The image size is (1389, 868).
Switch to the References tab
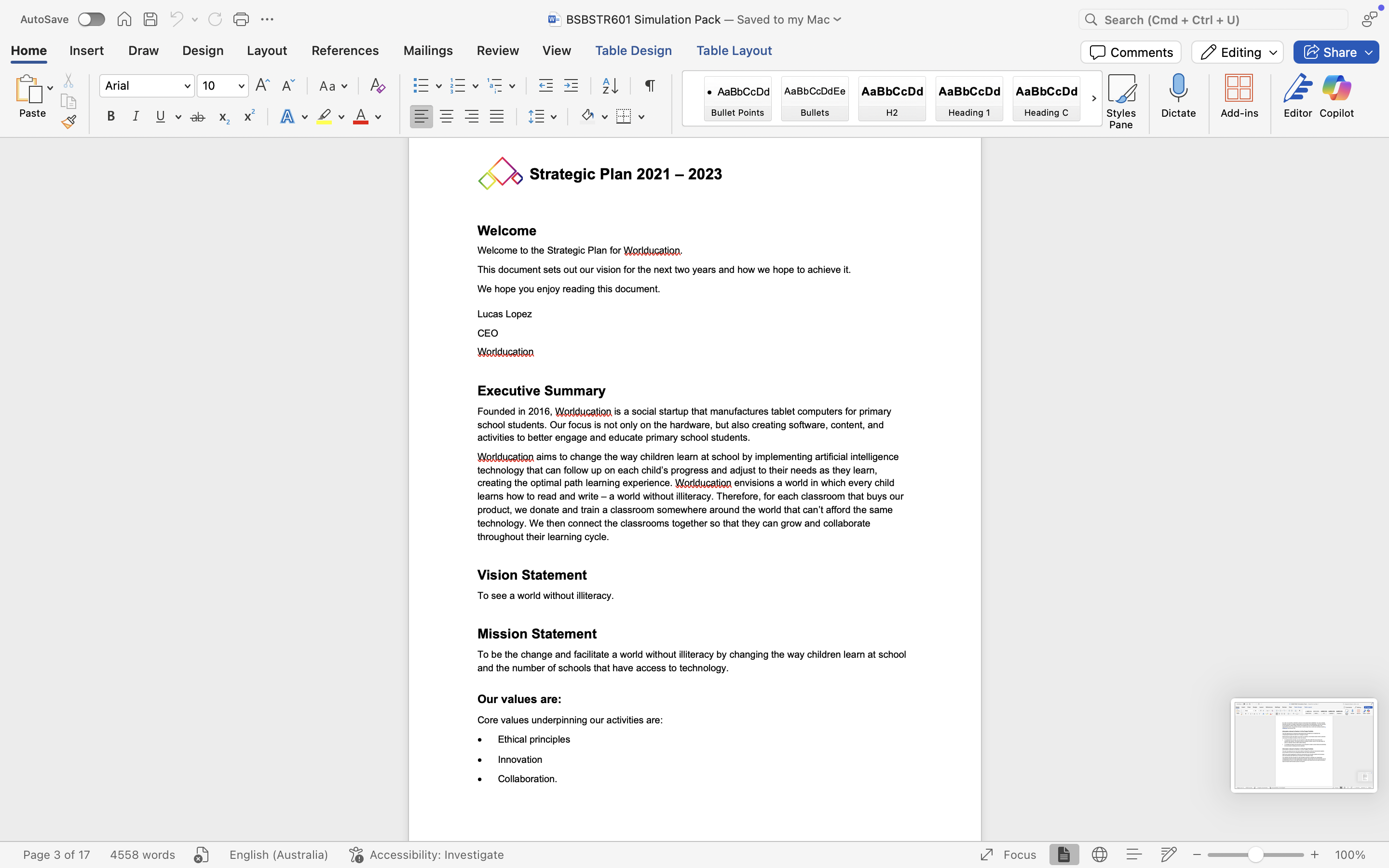coord(345,51)
